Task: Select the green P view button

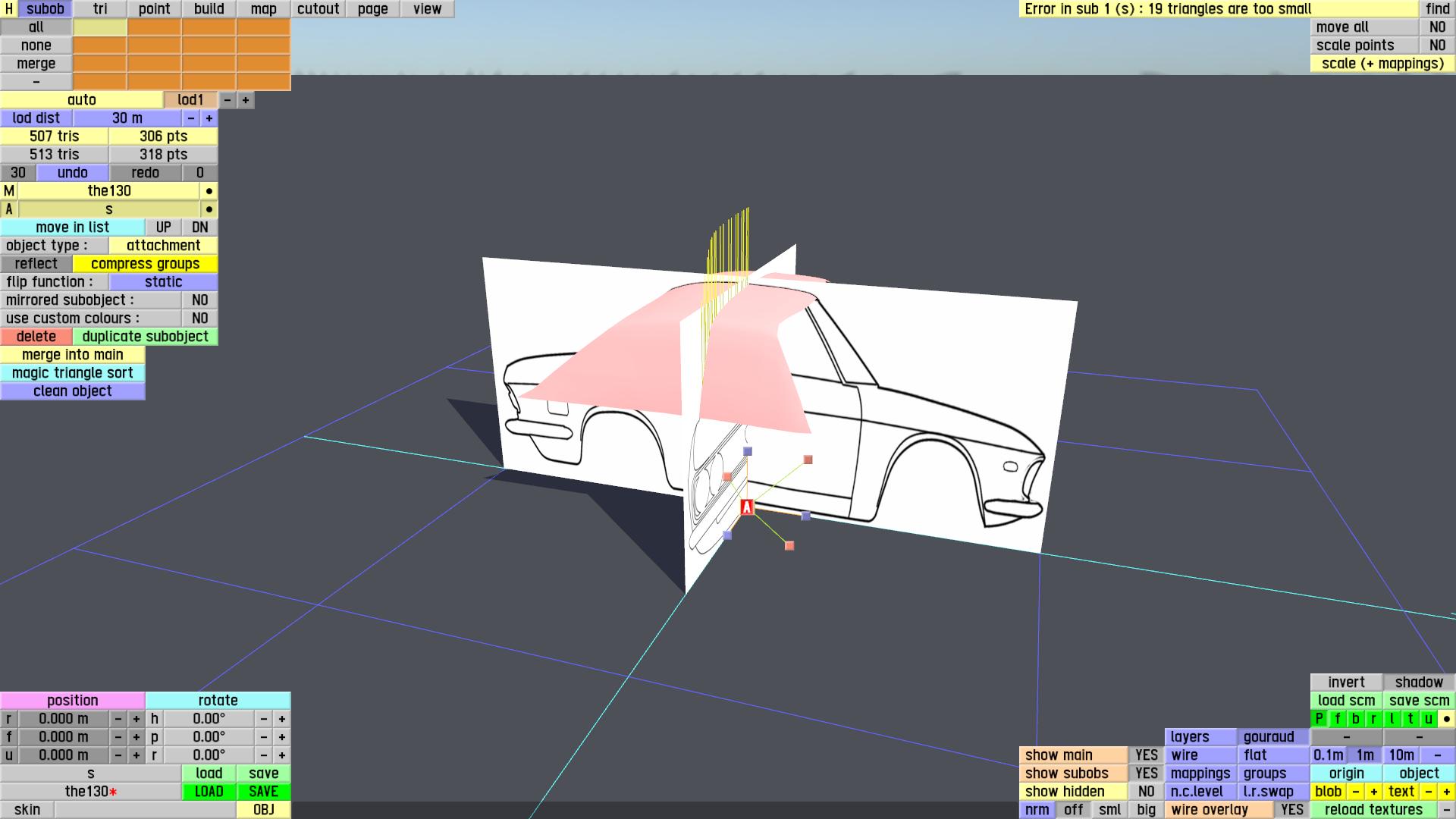Action: tap(1319, 719)
